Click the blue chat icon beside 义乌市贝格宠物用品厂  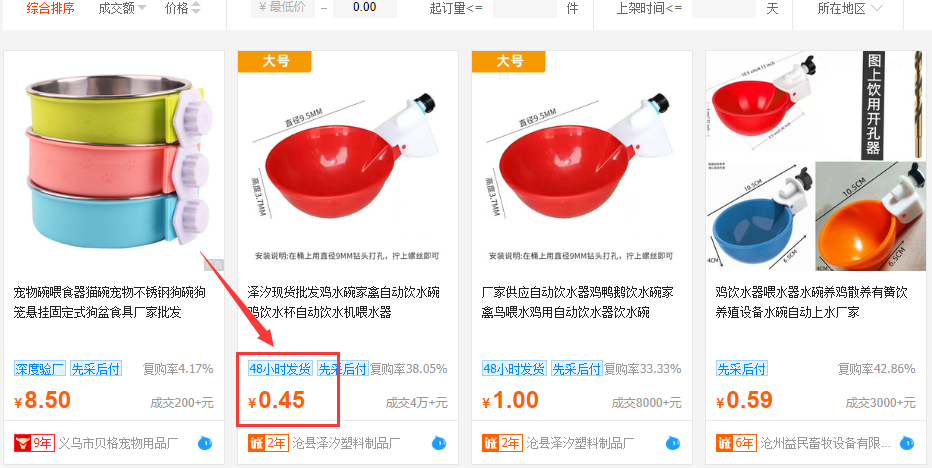[x=204, y=443]
